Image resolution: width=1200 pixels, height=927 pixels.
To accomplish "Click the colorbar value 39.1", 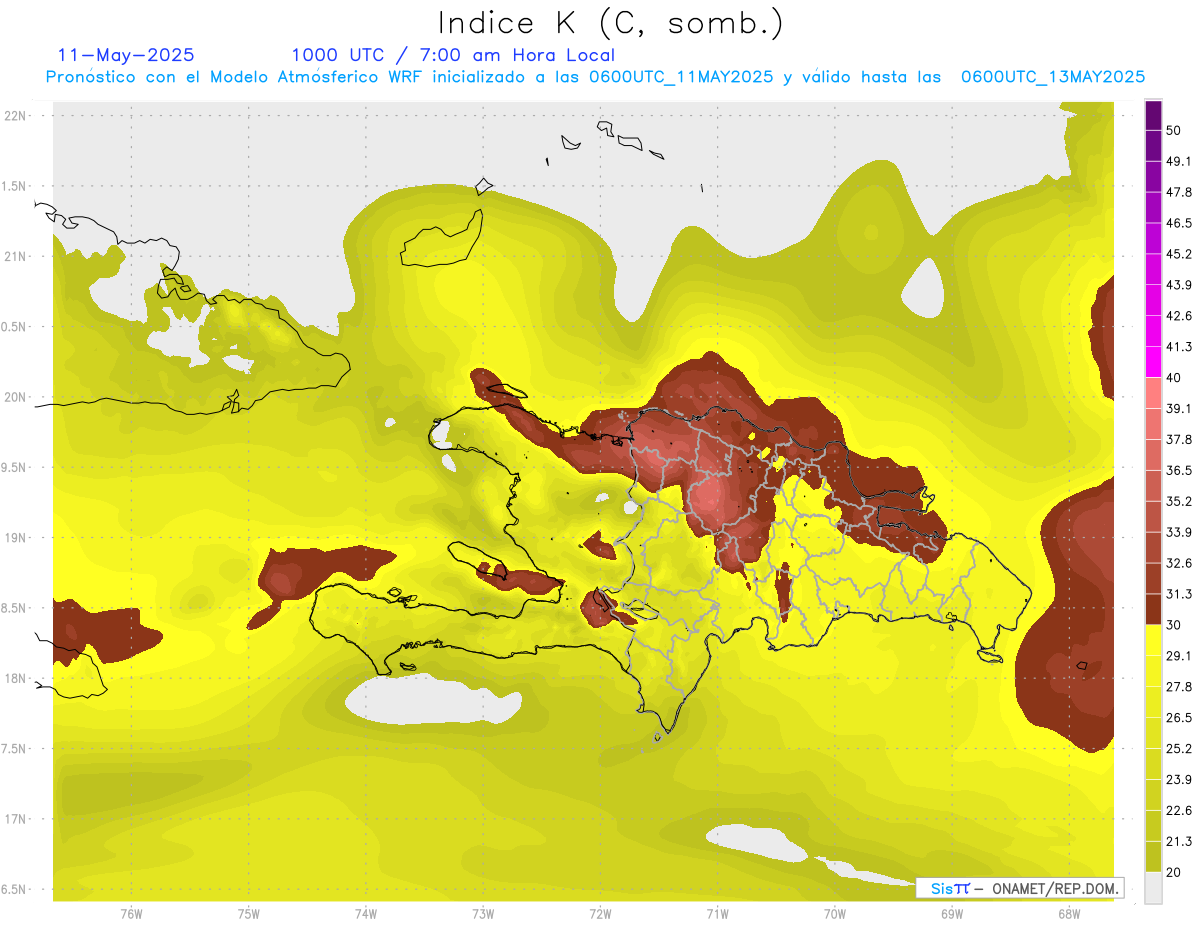I will pyautogui.click(x=1179, y=409).
